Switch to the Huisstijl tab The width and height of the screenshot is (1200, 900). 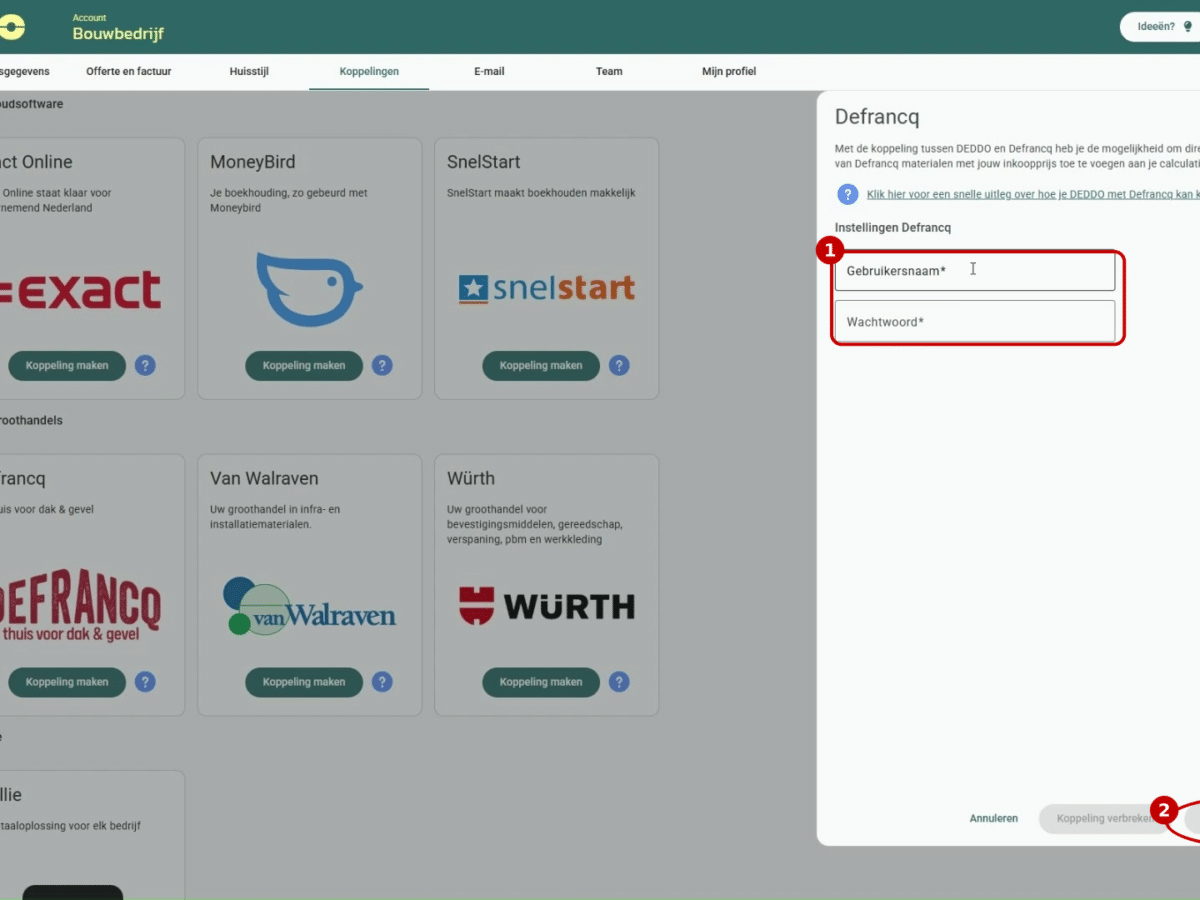pyautogui.click(x=249, y=71)
